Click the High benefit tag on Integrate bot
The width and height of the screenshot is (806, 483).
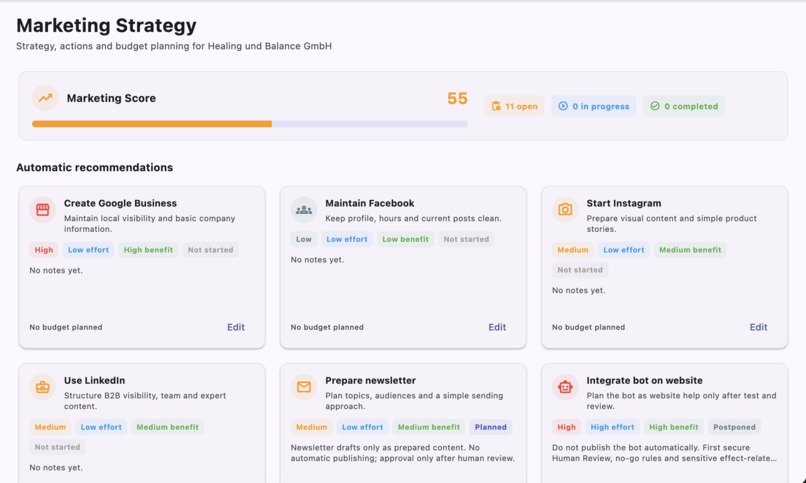[673, 427]
